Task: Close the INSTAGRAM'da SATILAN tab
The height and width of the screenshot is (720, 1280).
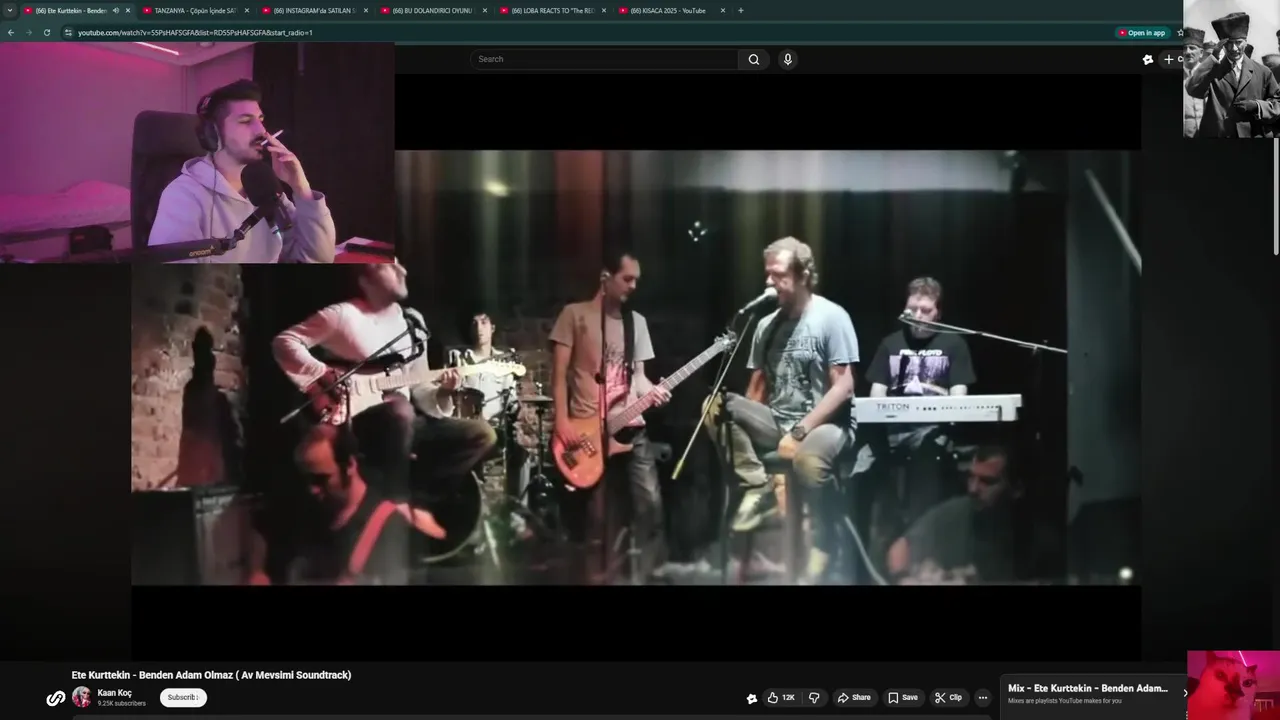Action: (366, 10)
